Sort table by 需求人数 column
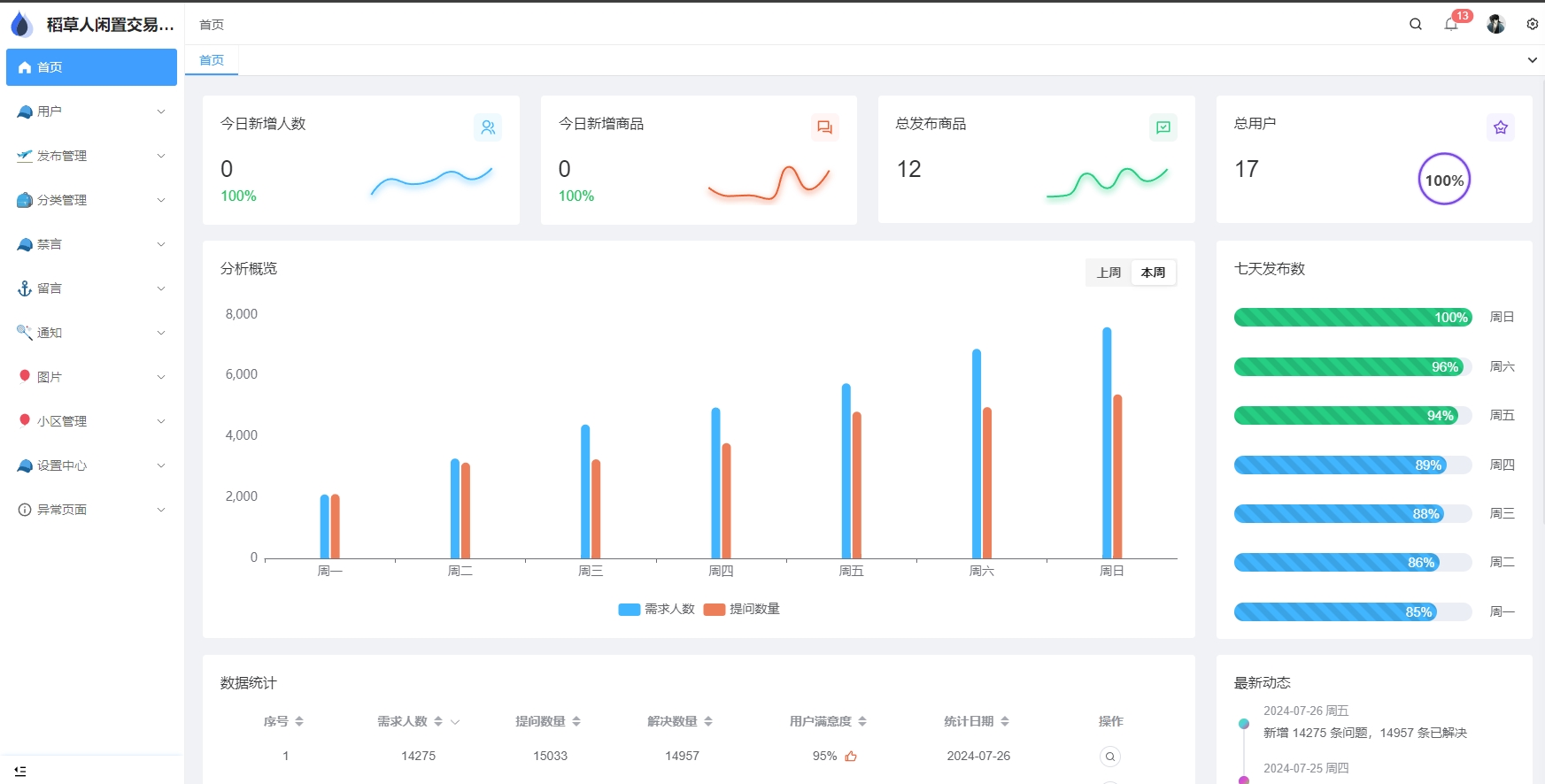 [438, 721]
